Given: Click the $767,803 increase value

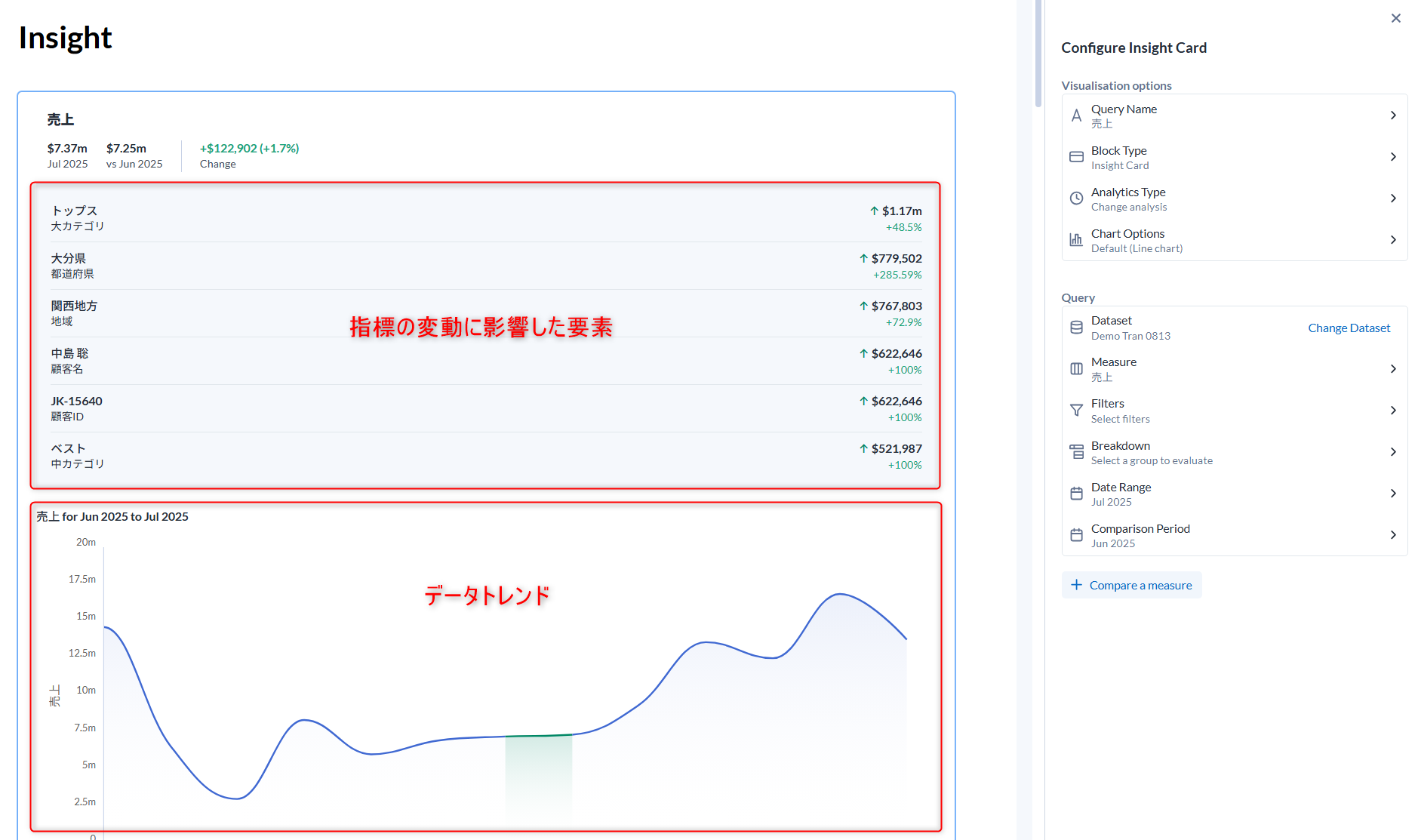Looking at the screenshot, I should 890,306.
